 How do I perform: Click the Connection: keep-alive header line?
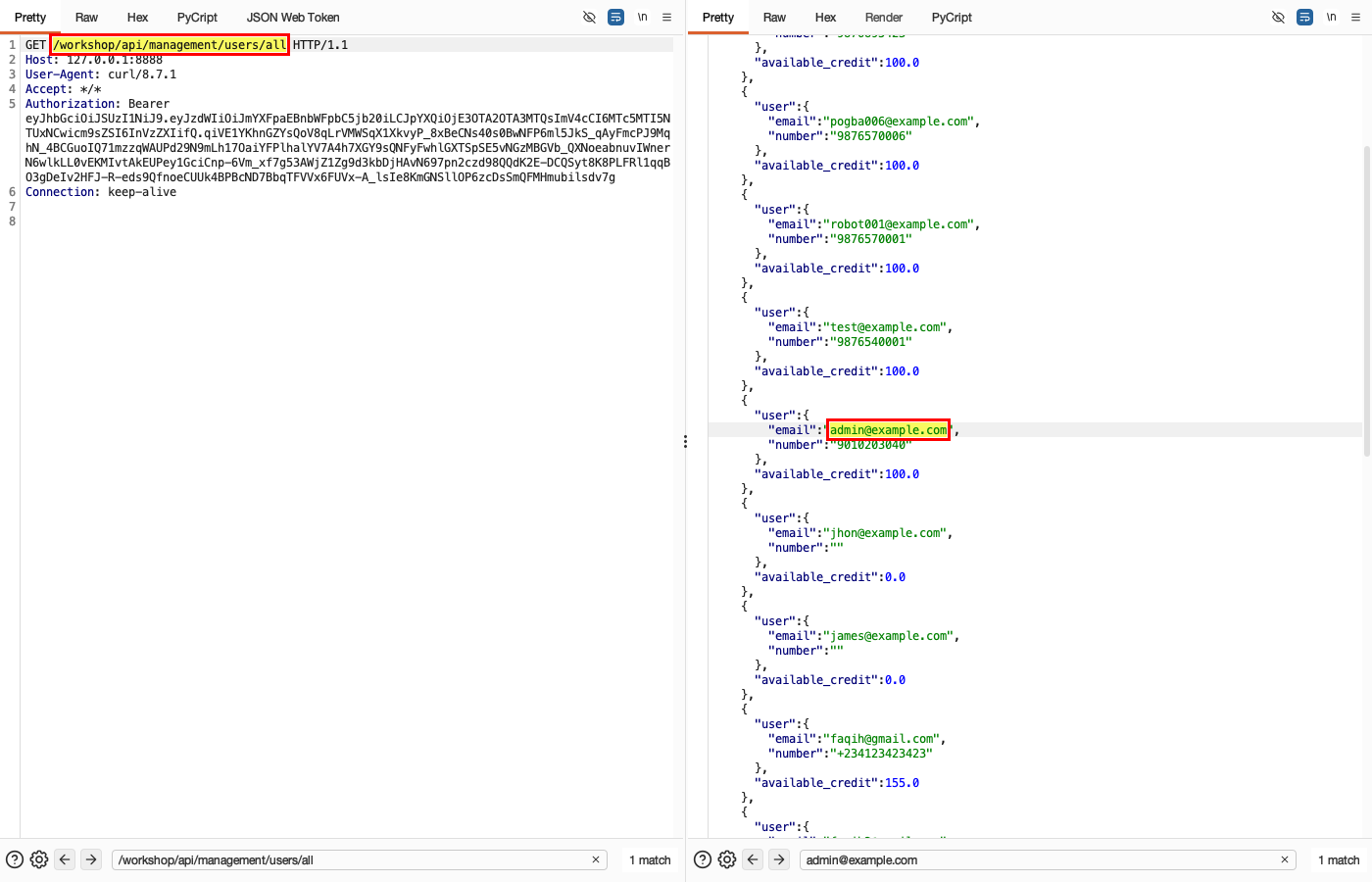pos(101,192)
